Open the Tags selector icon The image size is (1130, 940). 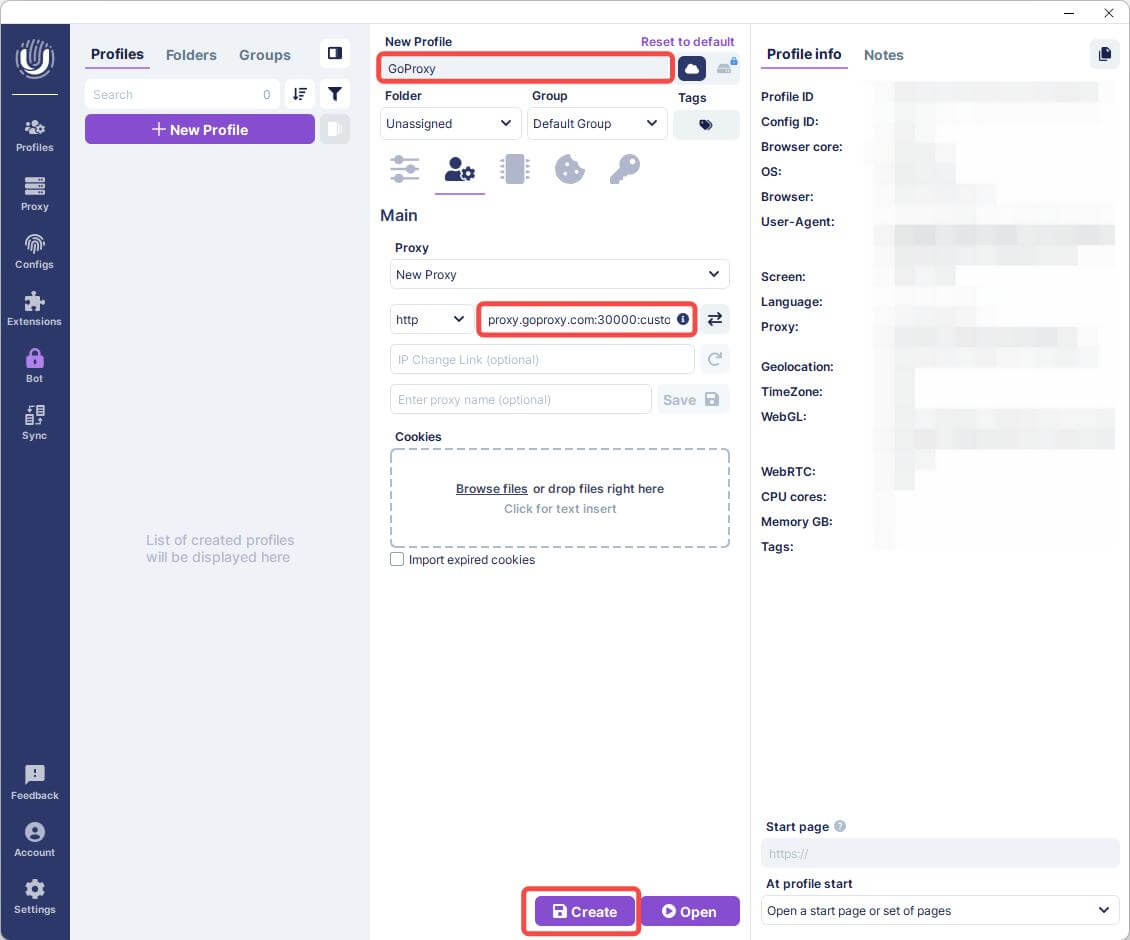[706, 124]
